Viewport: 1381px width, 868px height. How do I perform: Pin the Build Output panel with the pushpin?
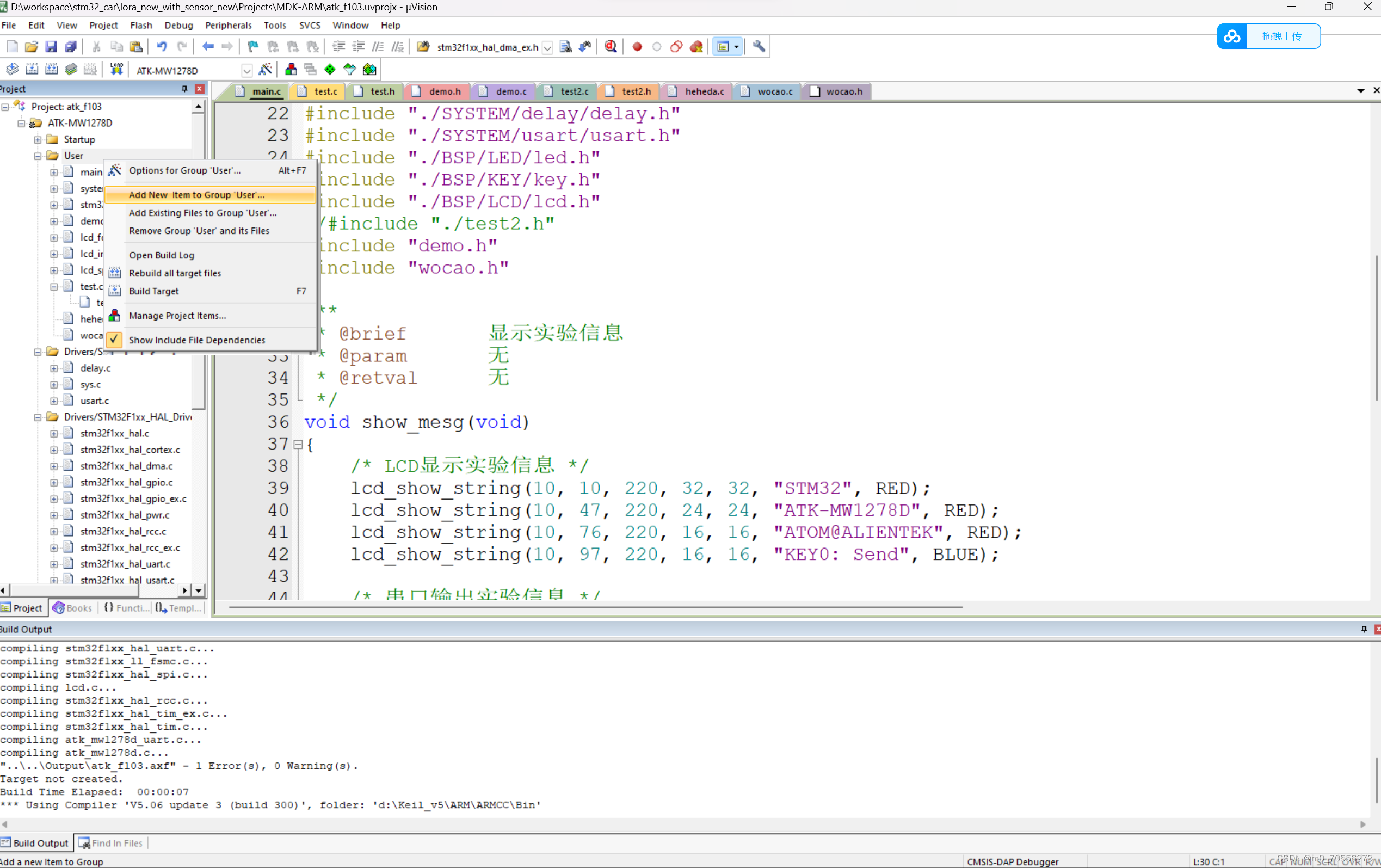(x=1364, y=629)
